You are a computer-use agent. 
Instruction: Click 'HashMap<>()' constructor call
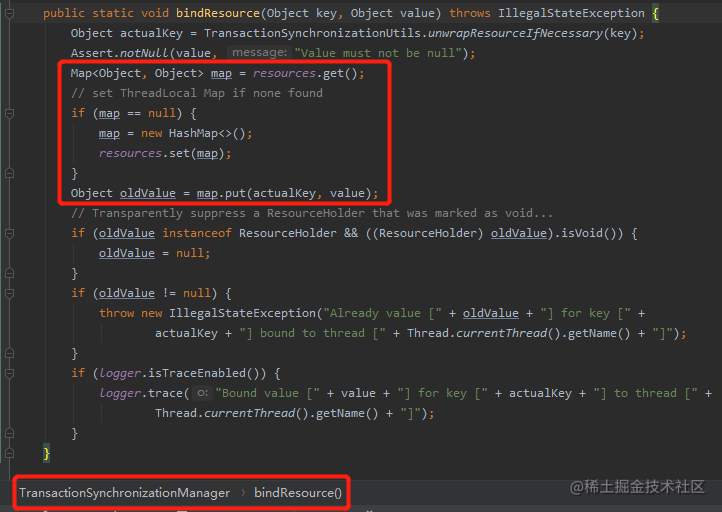pyautogui.click(x=207, y=134)
